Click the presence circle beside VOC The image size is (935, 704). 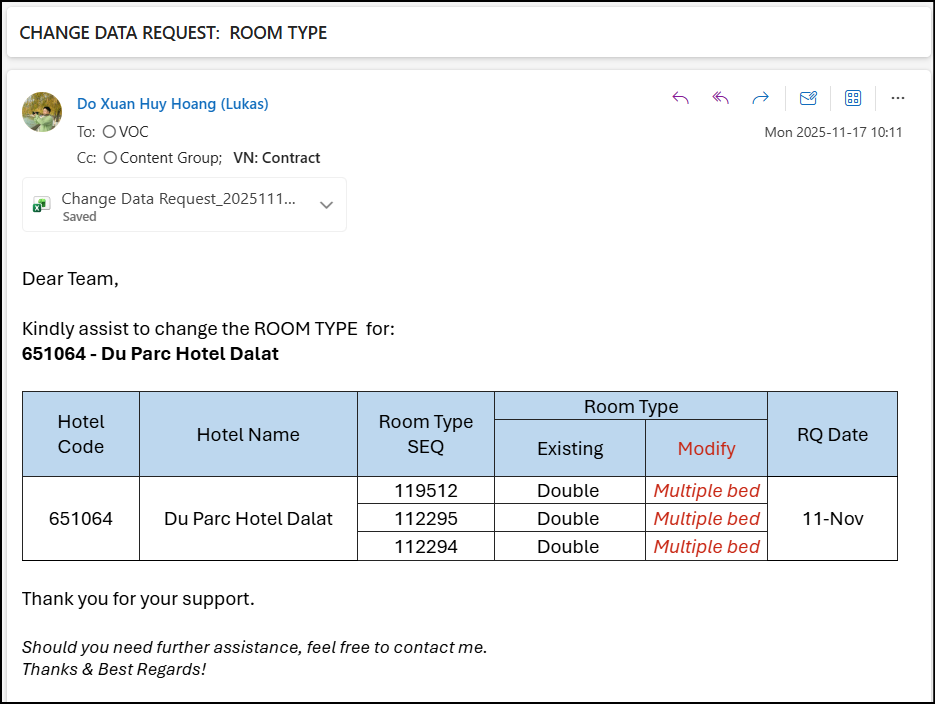109,131
